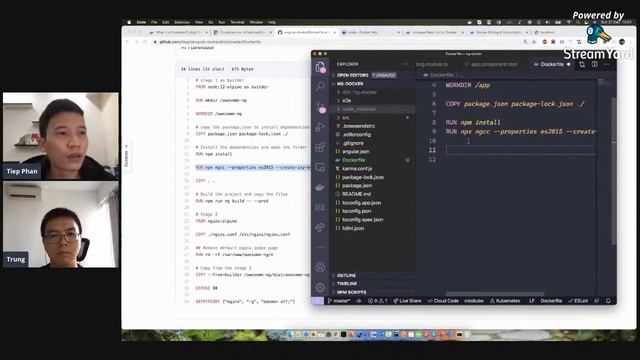Click Dockerfile language mode in status bar
Screen dimensions: 640x360
tap(551, 301)
